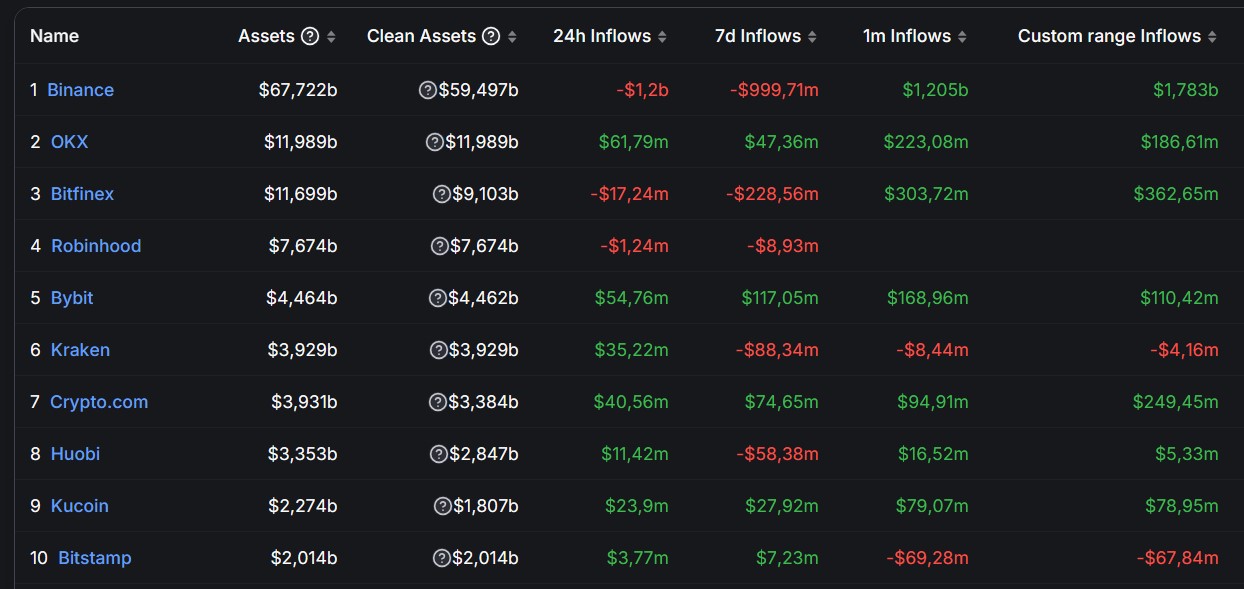The width and height of the screenshot is (1244, 589).
Task: Click Binance custom range value $1,783b
Action: click(x=1186, y=90)
